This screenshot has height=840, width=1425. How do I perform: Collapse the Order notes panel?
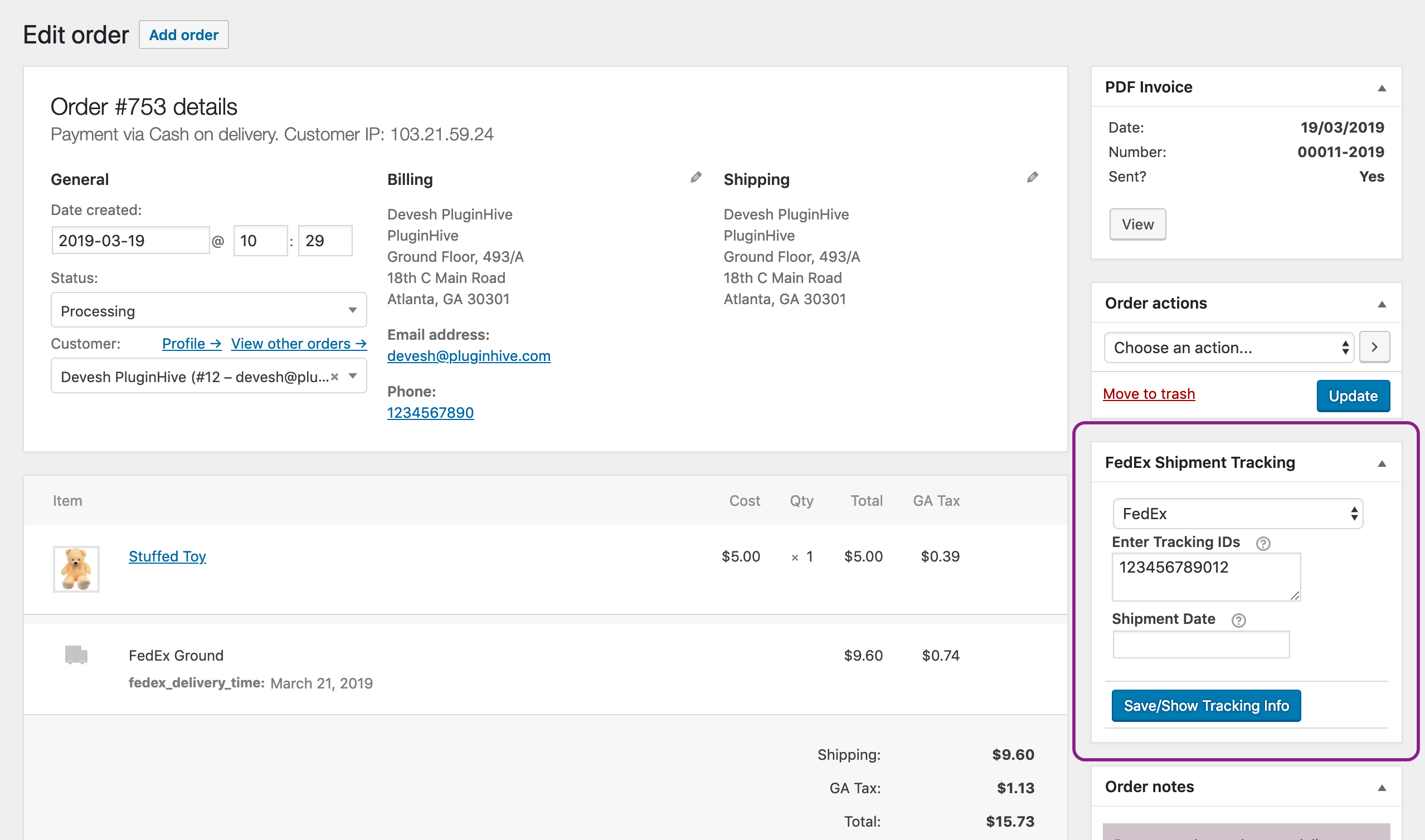[x=1382, y=788]
